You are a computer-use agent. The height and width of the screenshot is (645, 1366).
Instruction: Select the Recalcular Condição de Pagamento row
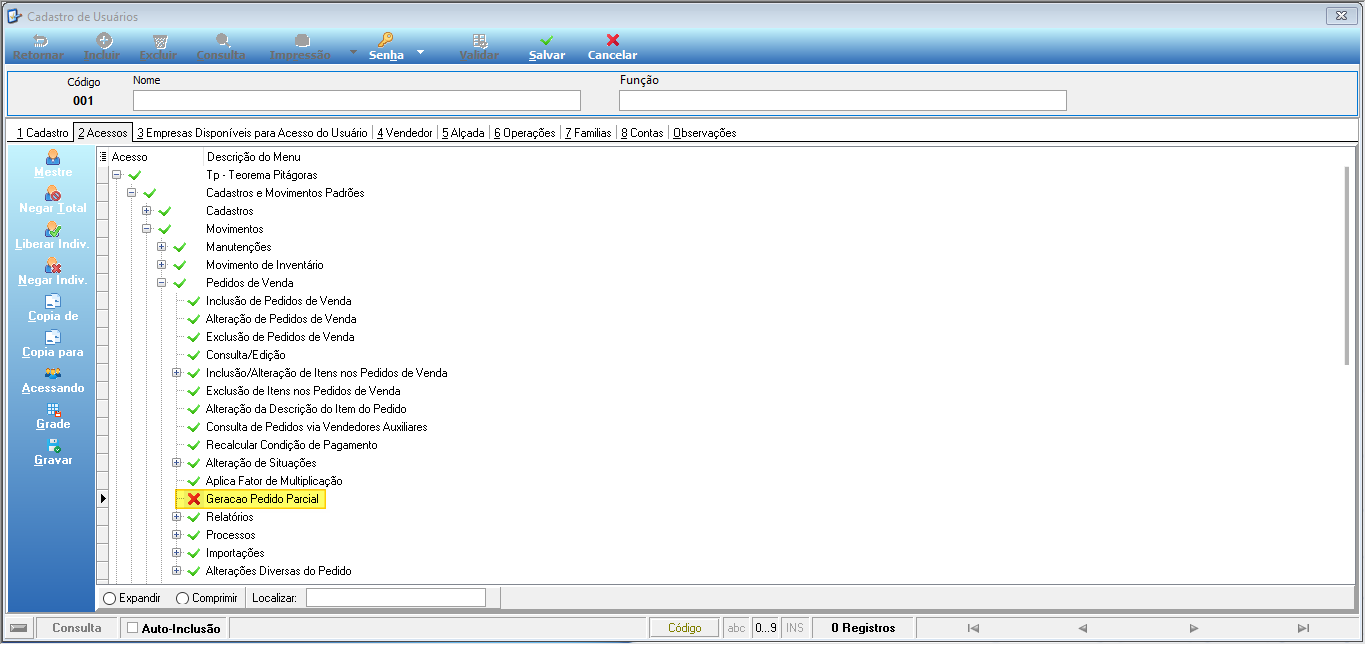point(291,445)
